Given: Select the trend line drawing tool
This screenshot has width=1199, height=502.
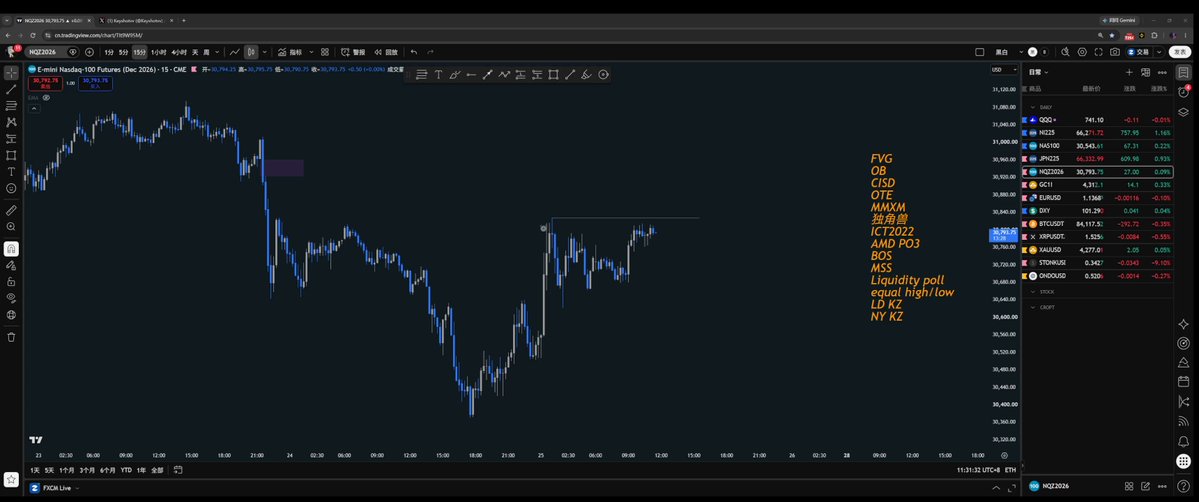Looking at the screenshot, I should tap(11, 90).
